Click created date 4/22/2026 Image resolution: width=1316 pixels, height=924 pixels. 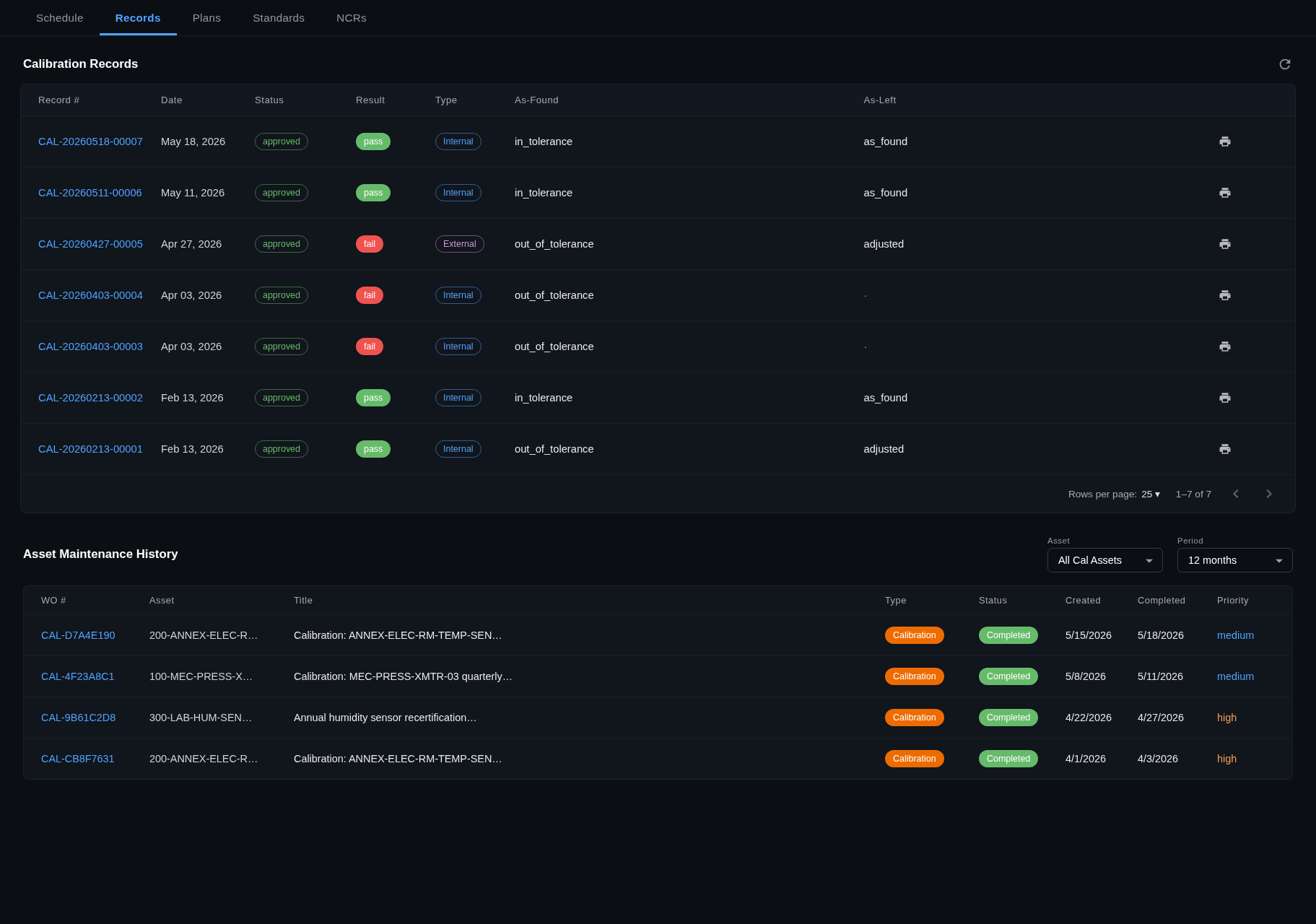coord(1089,718)
